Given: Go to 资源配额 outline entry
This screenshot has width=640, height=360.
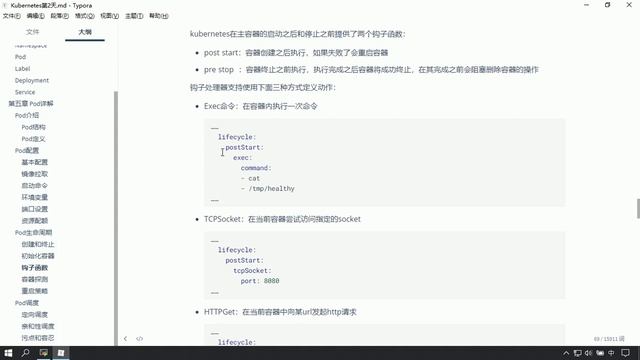Looking at the screenshot, I should tap(35, 221).
